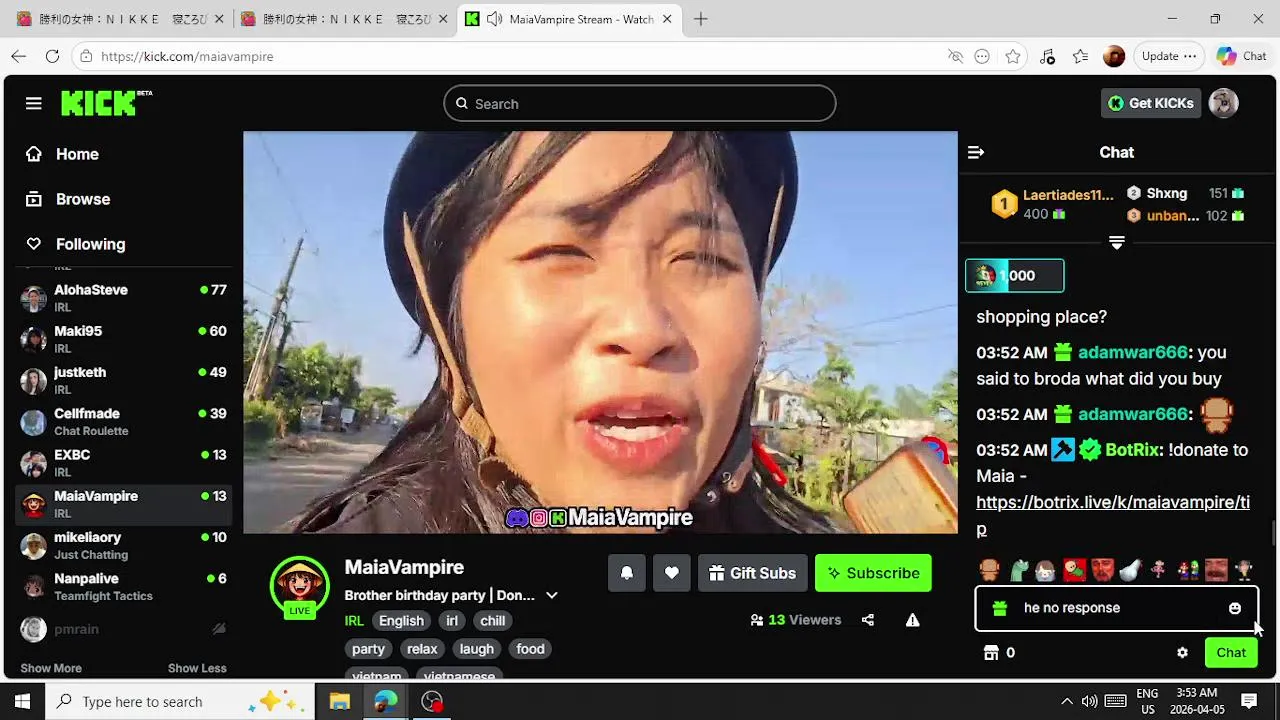Open Windows Start menu
The width and height of the screenshot is (1280, 720).
pyautogui.click(x=22, y=701)
